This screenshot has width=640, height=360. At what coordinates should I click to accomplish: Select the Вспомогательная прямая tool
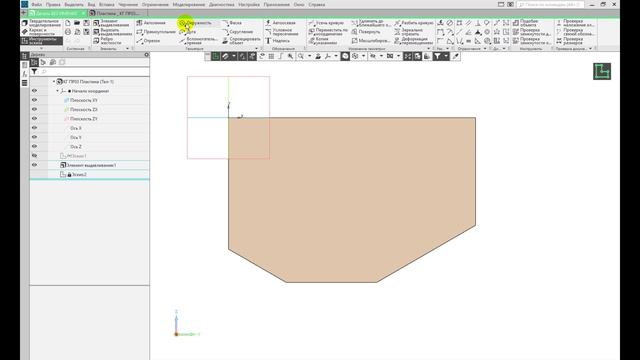[199, 41]
